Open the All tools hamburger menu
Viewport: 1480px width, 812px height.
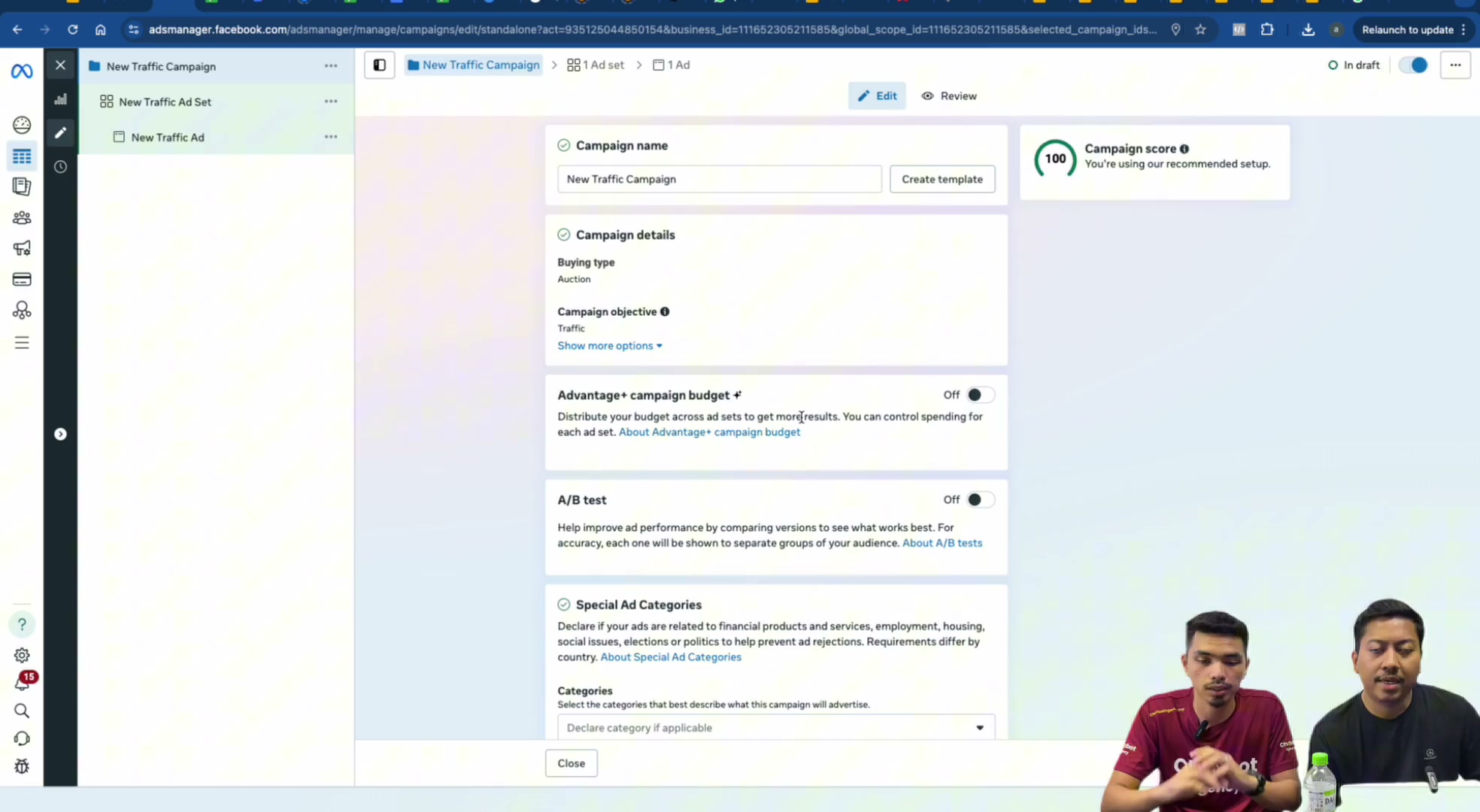pyautogui.click(x=22, y=343)
